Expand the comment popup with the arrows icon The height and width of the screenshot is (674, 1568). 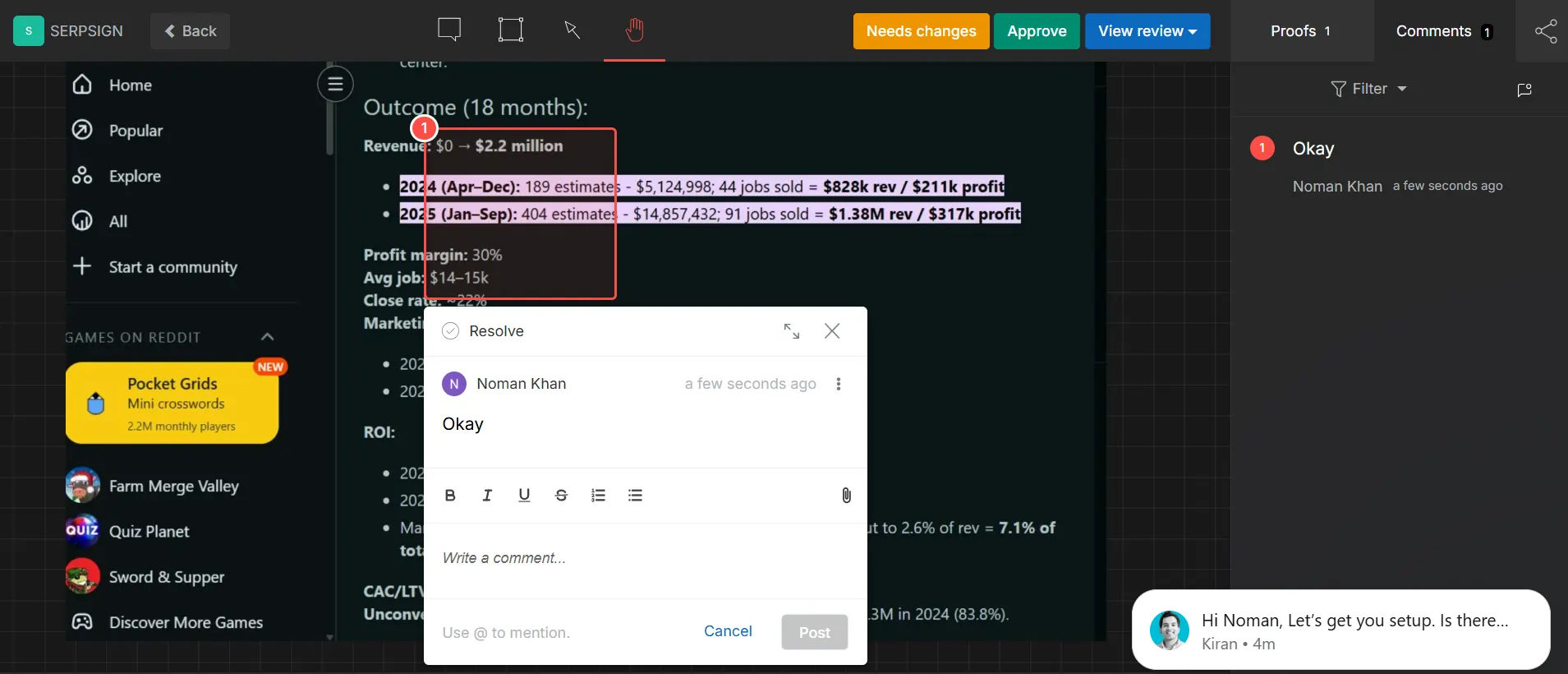[792, 330]
